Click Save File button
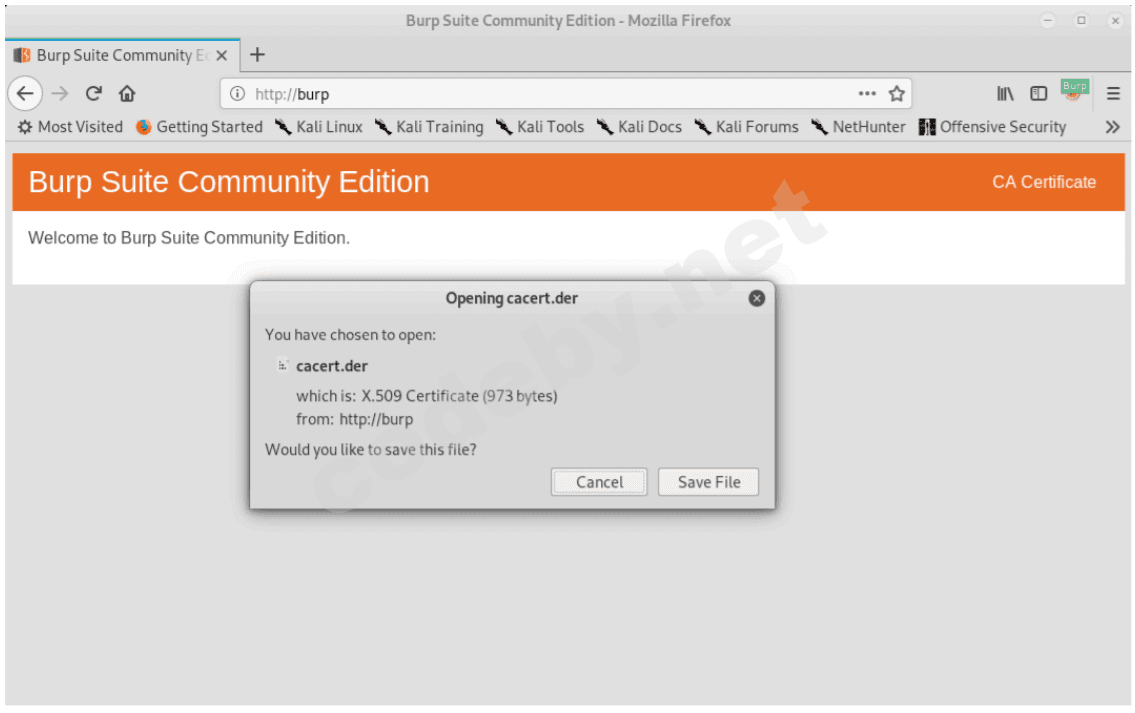The width and height of the screenshot is (1135, 713). pyautogui.click(x=709, y=482)
